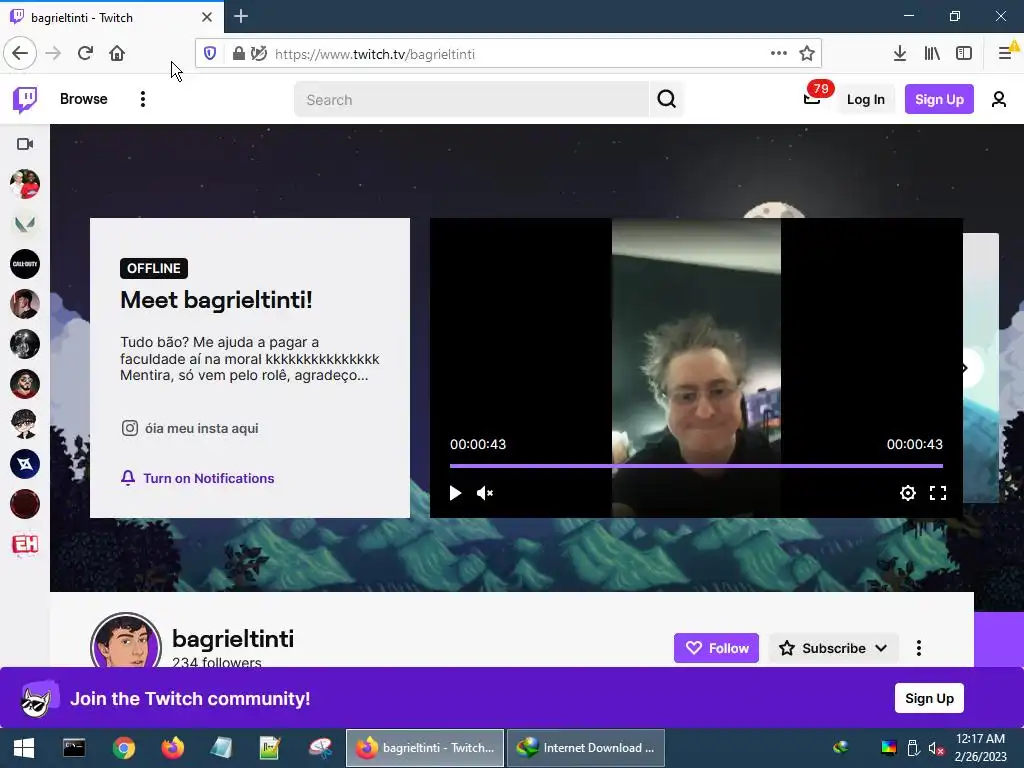The height and width of the screenshot is (768, 1024).
Task: Go to the Firefox home page
Action: pyautogui.click(x=117, y=54)
